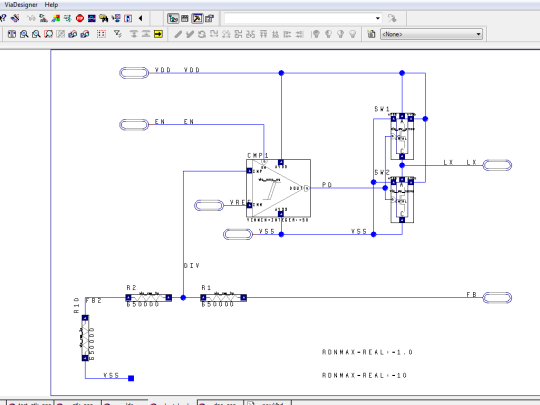Click the PD net label
This screenshot has width=540, height=405.
(x=327, y=185)
